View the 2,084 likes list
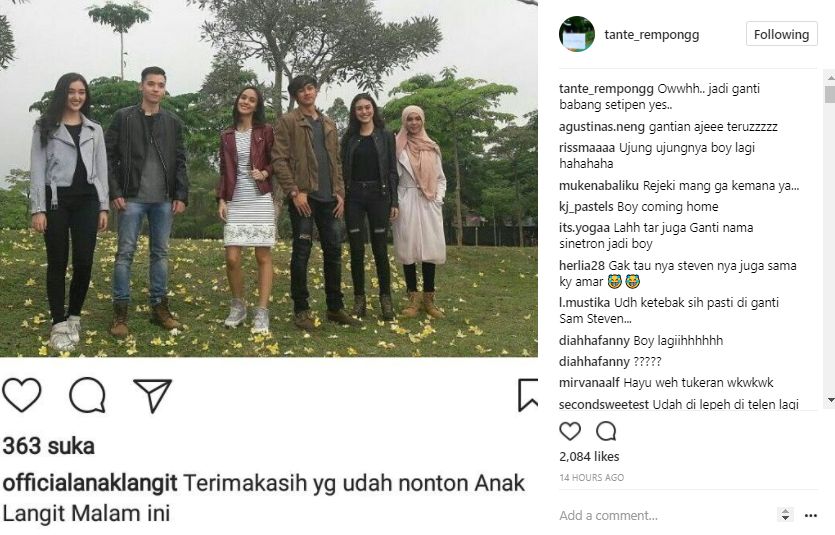This screenshot has height=535, width=835. 589,457
